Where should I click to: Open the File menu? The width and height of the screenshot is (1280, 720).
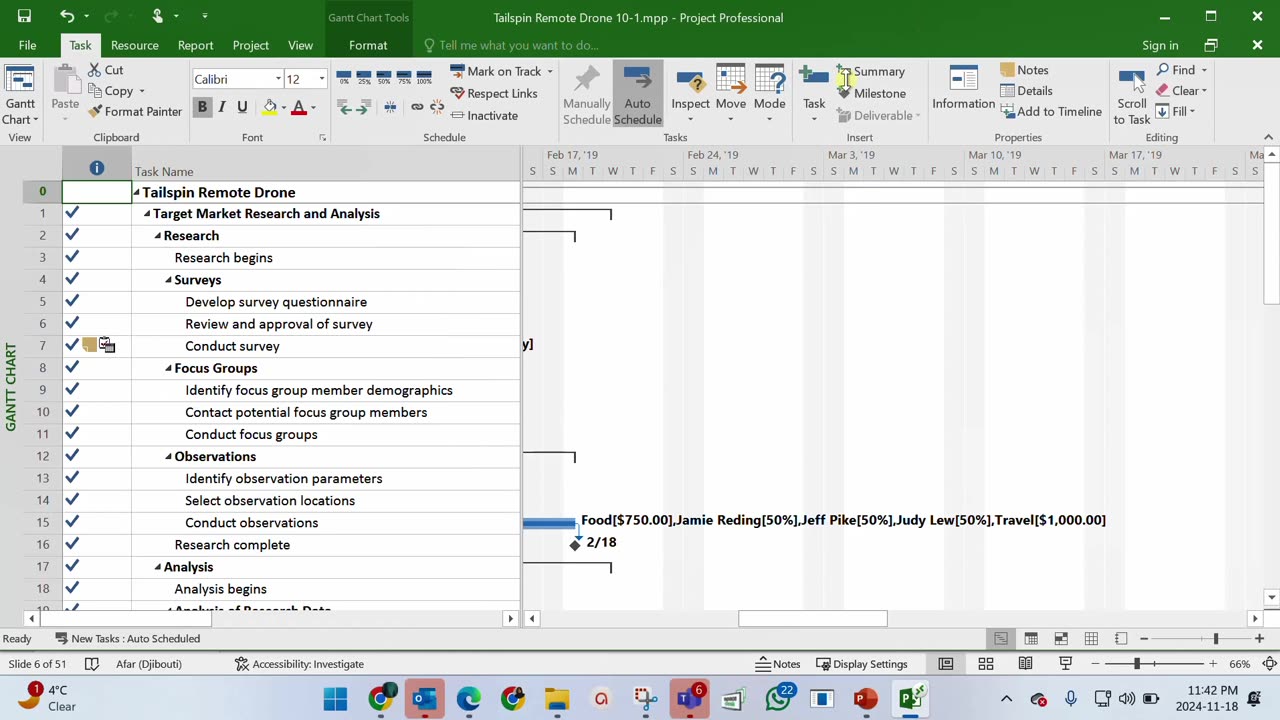click(x=27, y=45)
